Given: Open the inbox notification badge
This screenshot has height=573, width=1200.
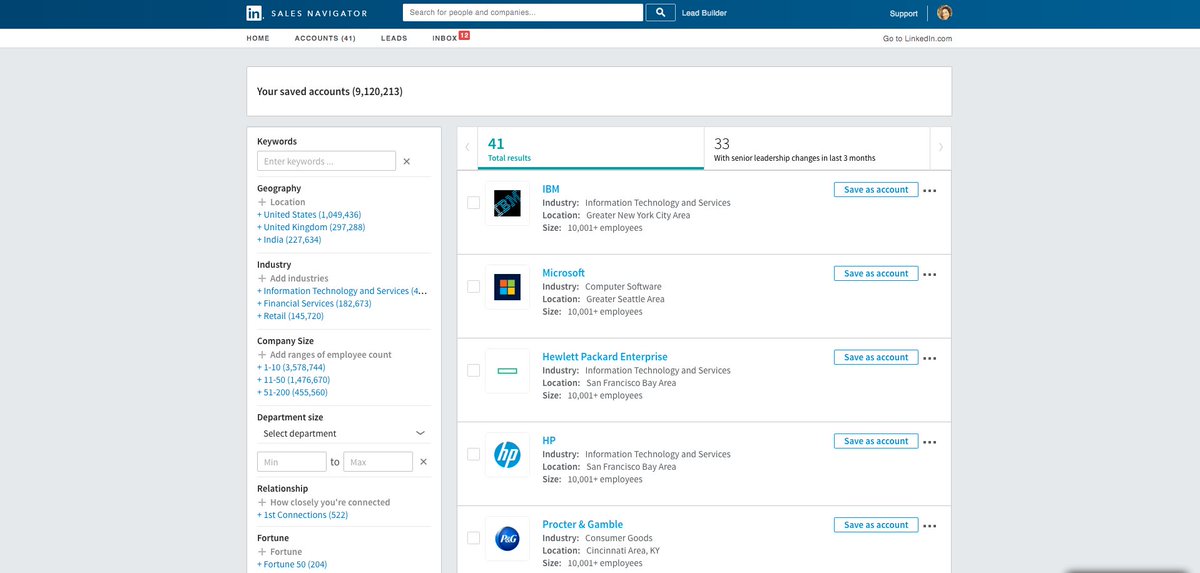Looking at the screenshot, I should [464, 36].
